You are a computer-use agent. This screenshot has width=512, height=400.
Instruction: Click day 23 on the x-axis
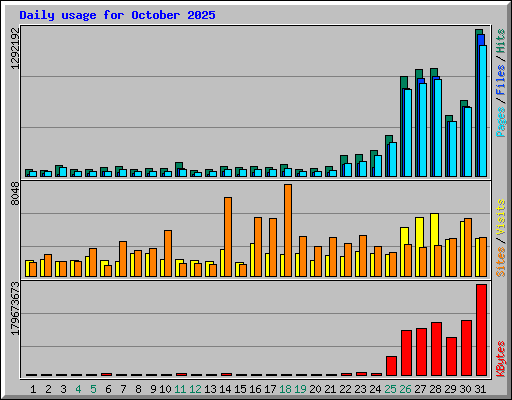(x=360, y=389)
